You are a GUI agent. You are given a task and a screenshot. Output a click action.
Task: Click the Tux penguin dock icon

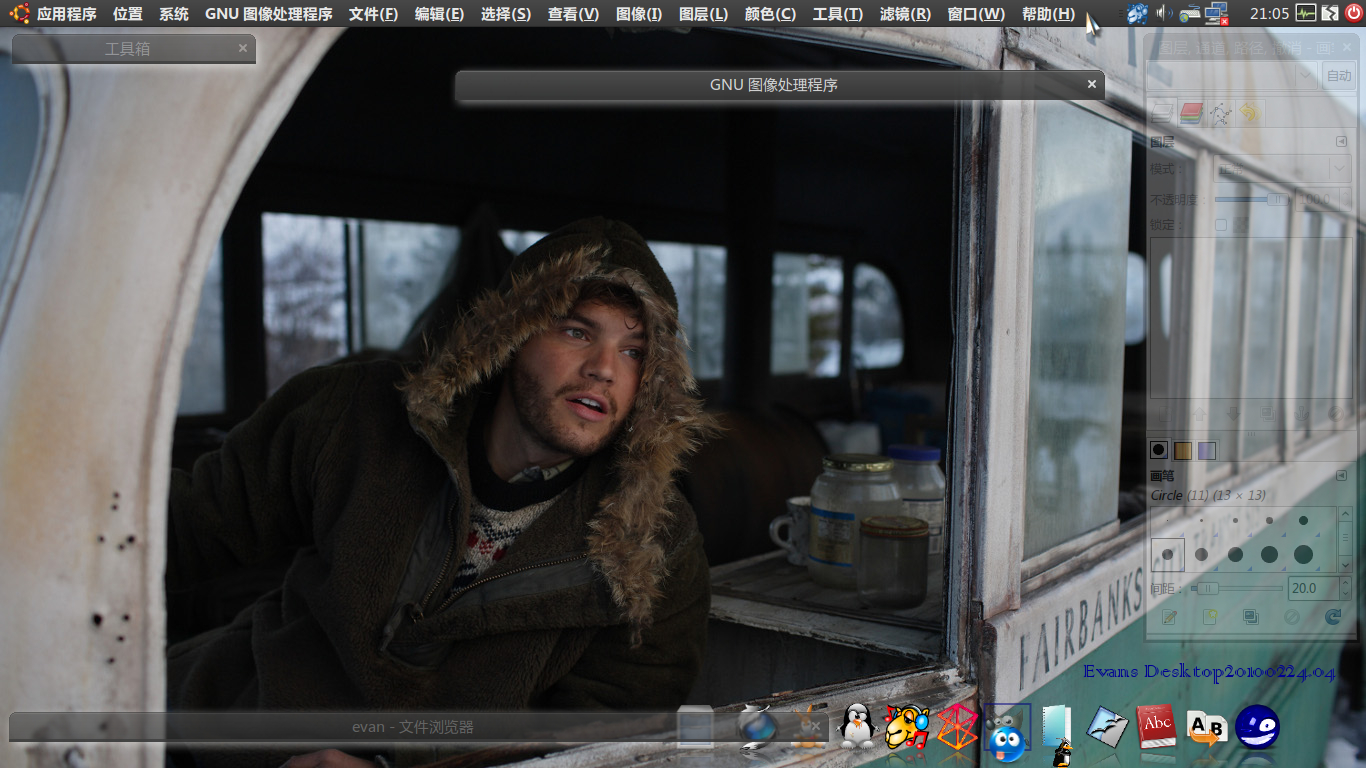(x=856, y=727)
